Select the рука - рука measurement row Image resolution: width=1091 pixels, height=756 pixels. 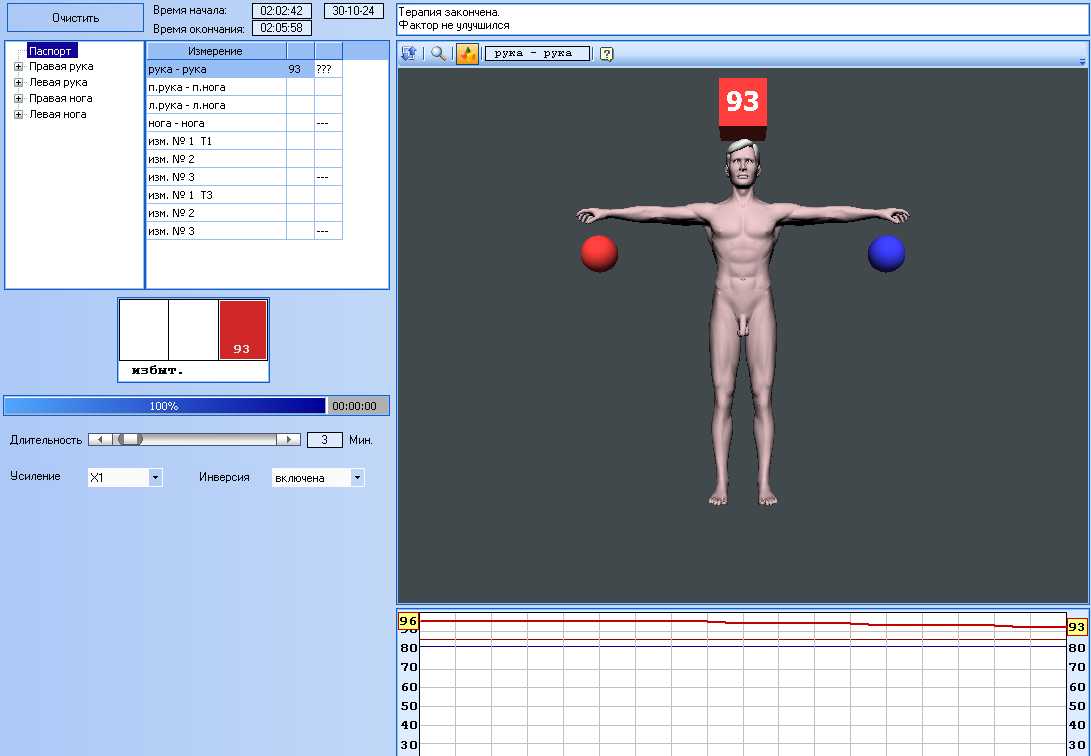[244, 69]
